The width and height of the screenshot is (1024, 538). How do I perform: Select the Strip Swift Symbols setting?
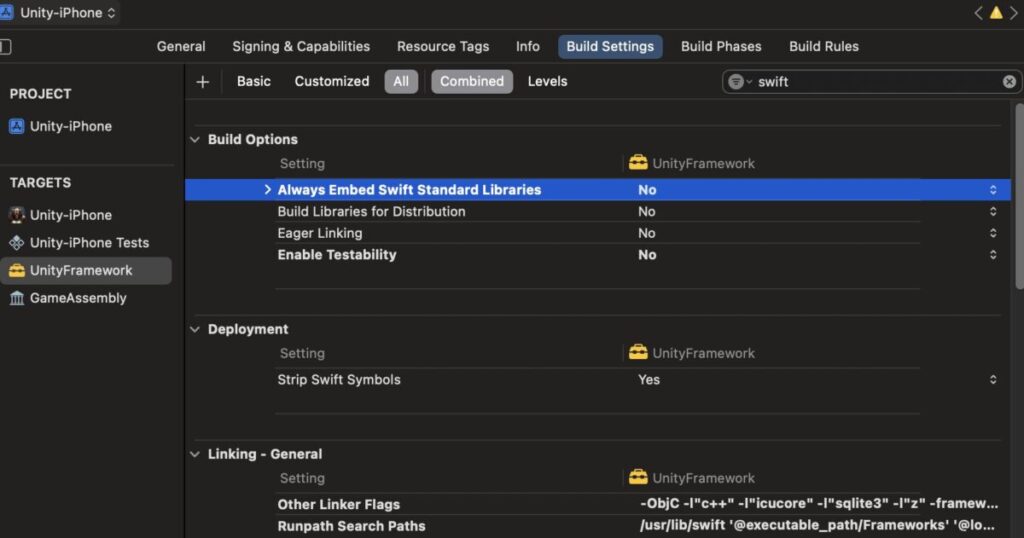338,379
